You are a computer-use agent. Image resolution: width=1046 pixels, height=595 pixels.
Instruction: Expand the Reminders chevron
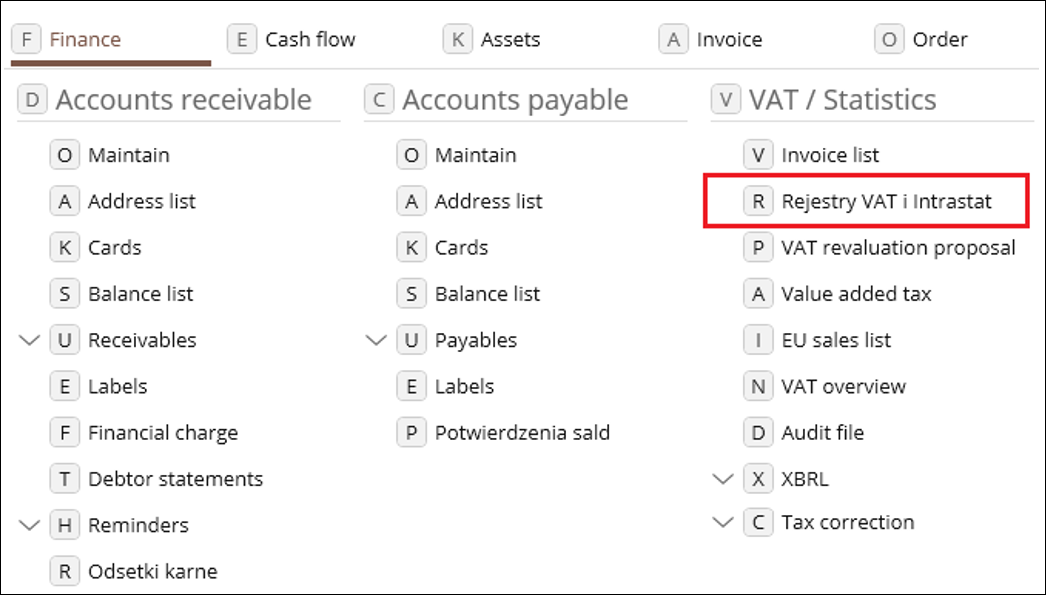29,526
